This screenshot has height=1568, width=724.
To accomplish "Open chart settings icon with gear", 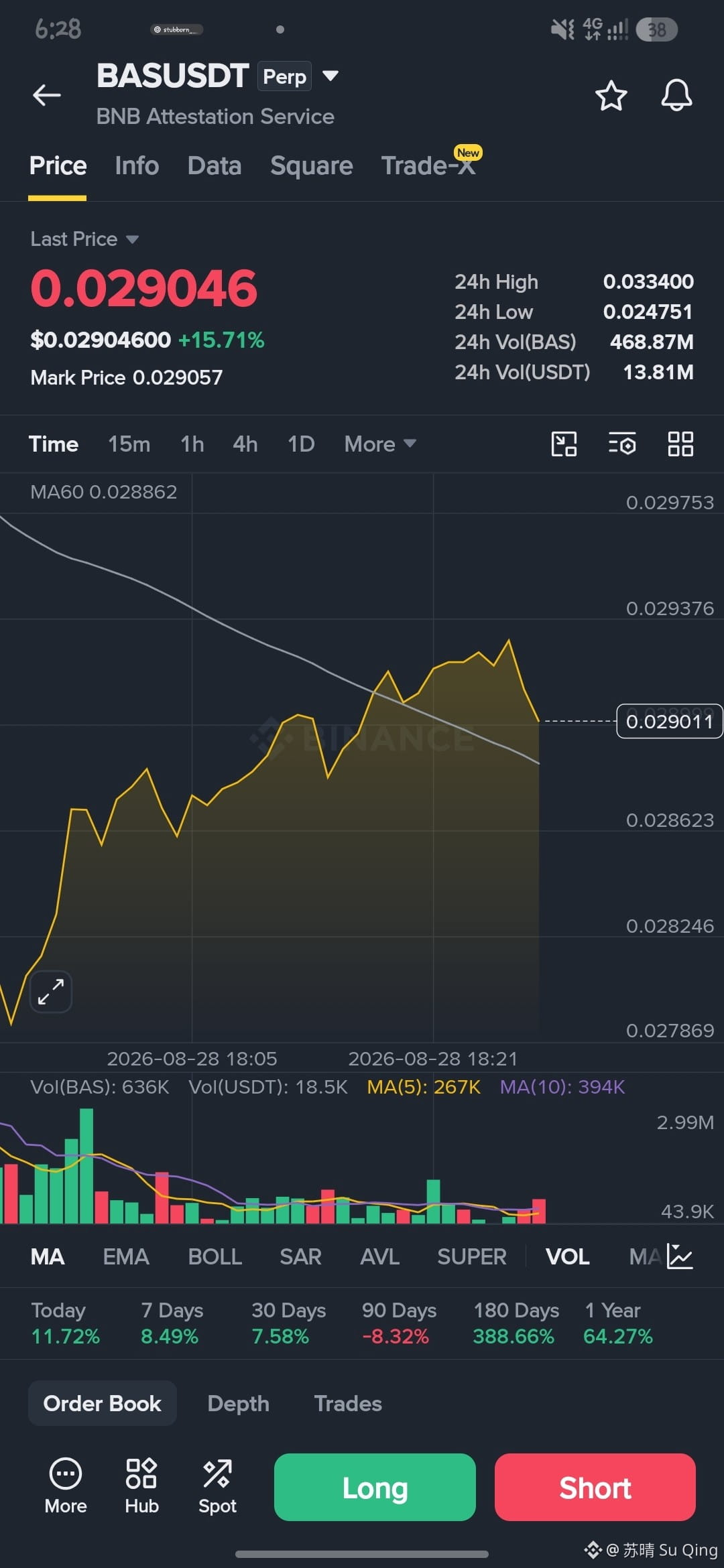I will point(622,444).
